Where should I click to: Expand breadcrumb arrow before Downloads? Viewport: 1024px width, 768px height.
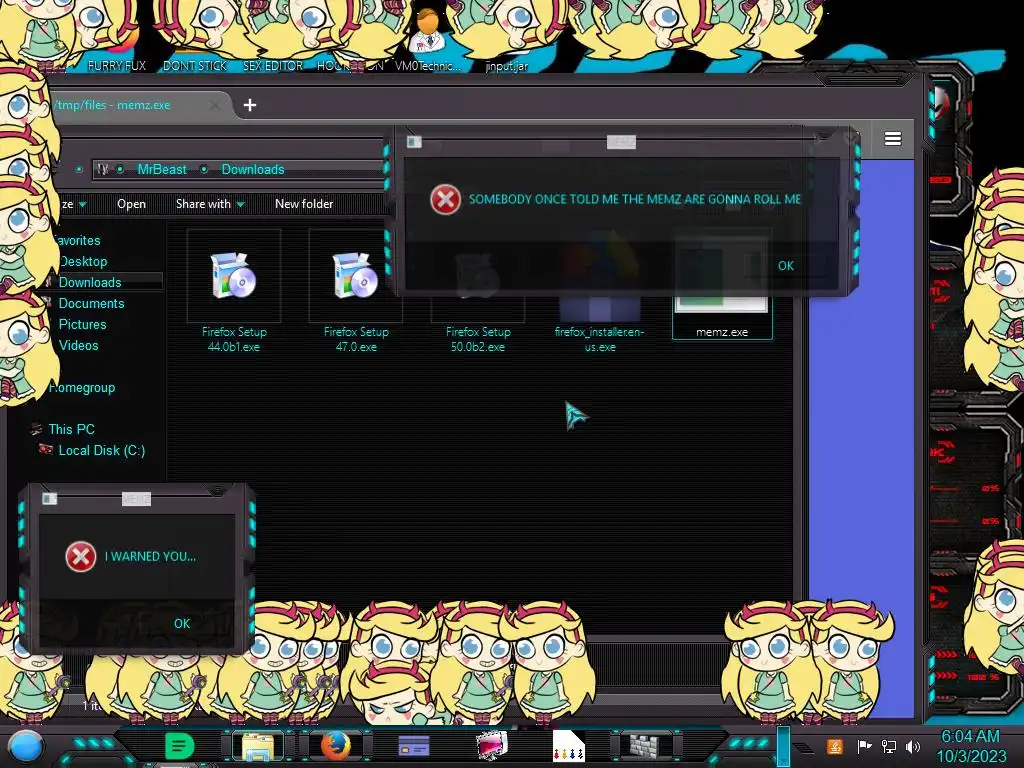pyautogui.click(x=204, y=169)
